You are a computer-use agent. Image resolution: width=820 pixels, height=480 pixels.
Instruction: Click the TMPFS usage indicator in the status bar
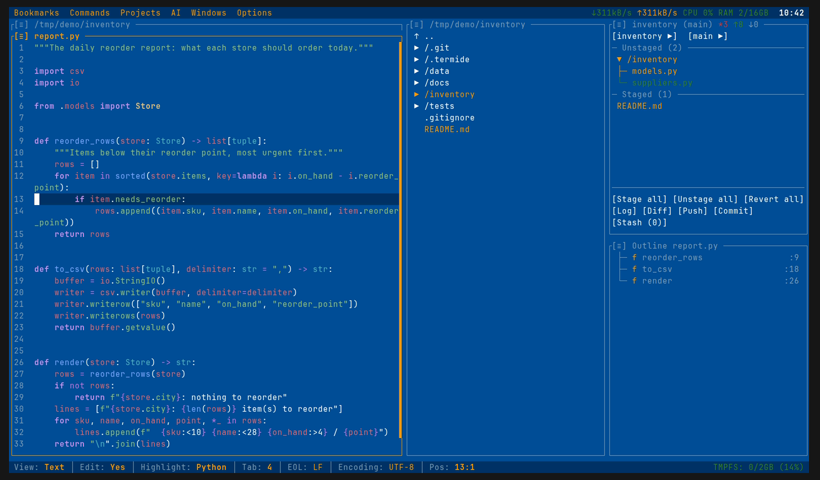pos(758,467)
